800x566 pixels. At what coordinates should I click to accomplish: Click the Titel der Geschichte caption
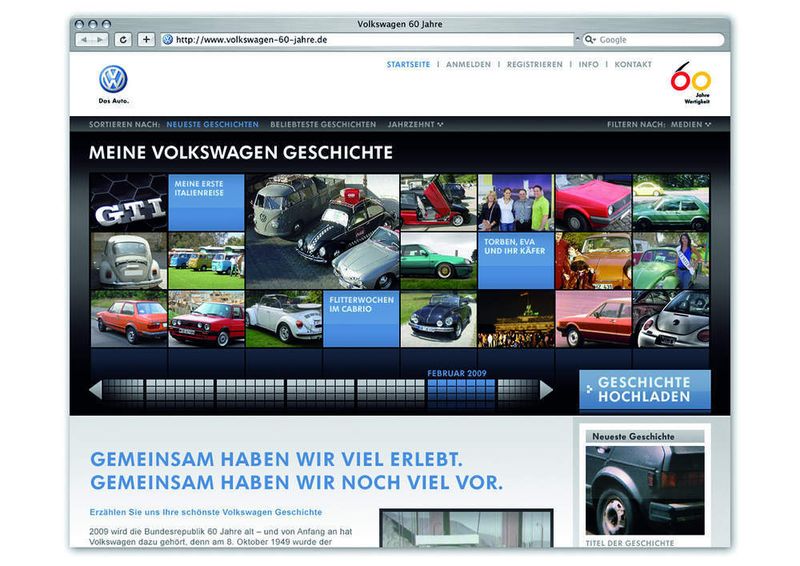[630, 543]
